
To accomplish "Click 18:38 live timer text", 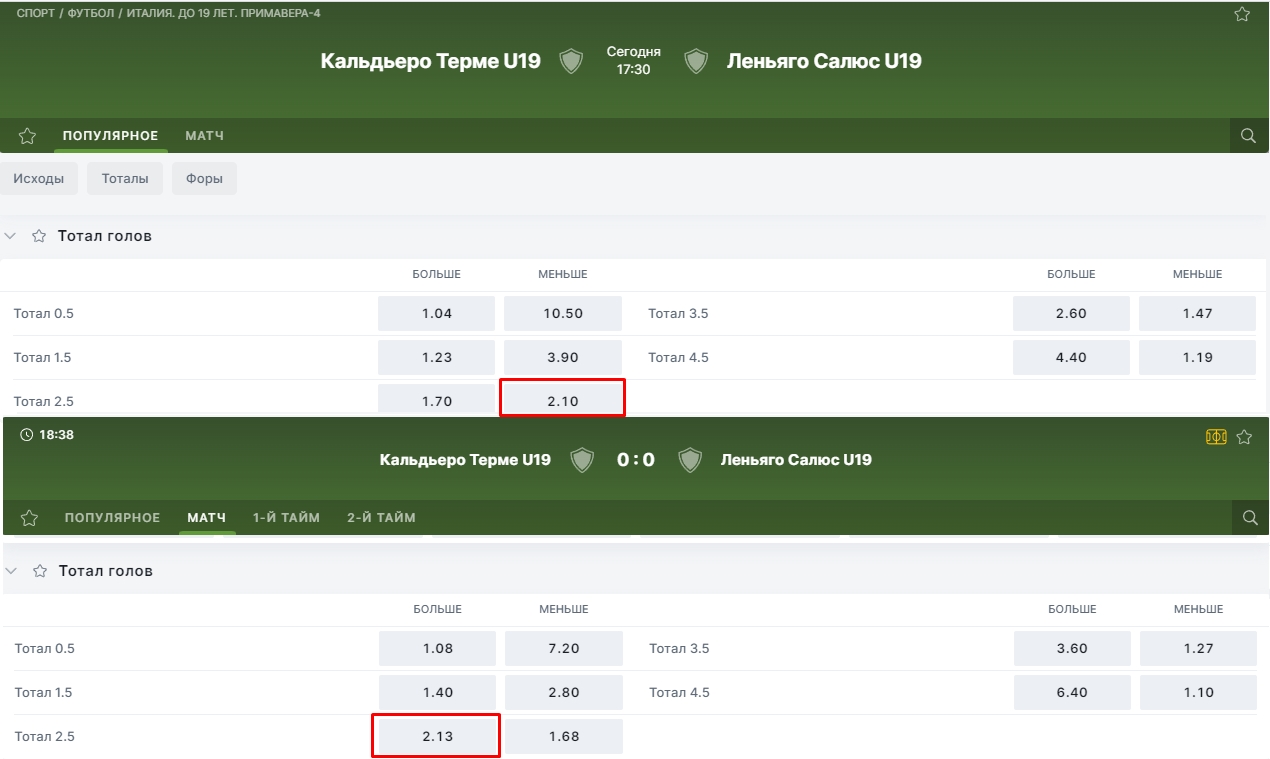I will 56,435.
